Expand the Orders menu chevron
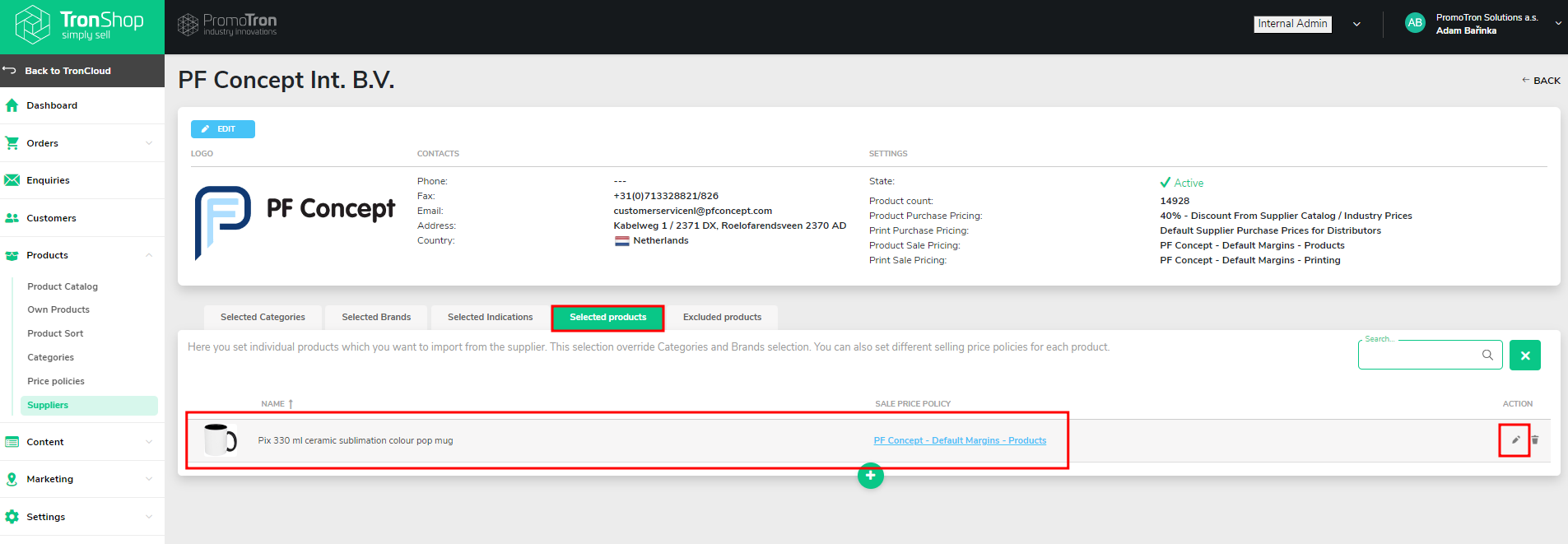The height and width of the screenshot is (544, 1568). pos(149,143)
